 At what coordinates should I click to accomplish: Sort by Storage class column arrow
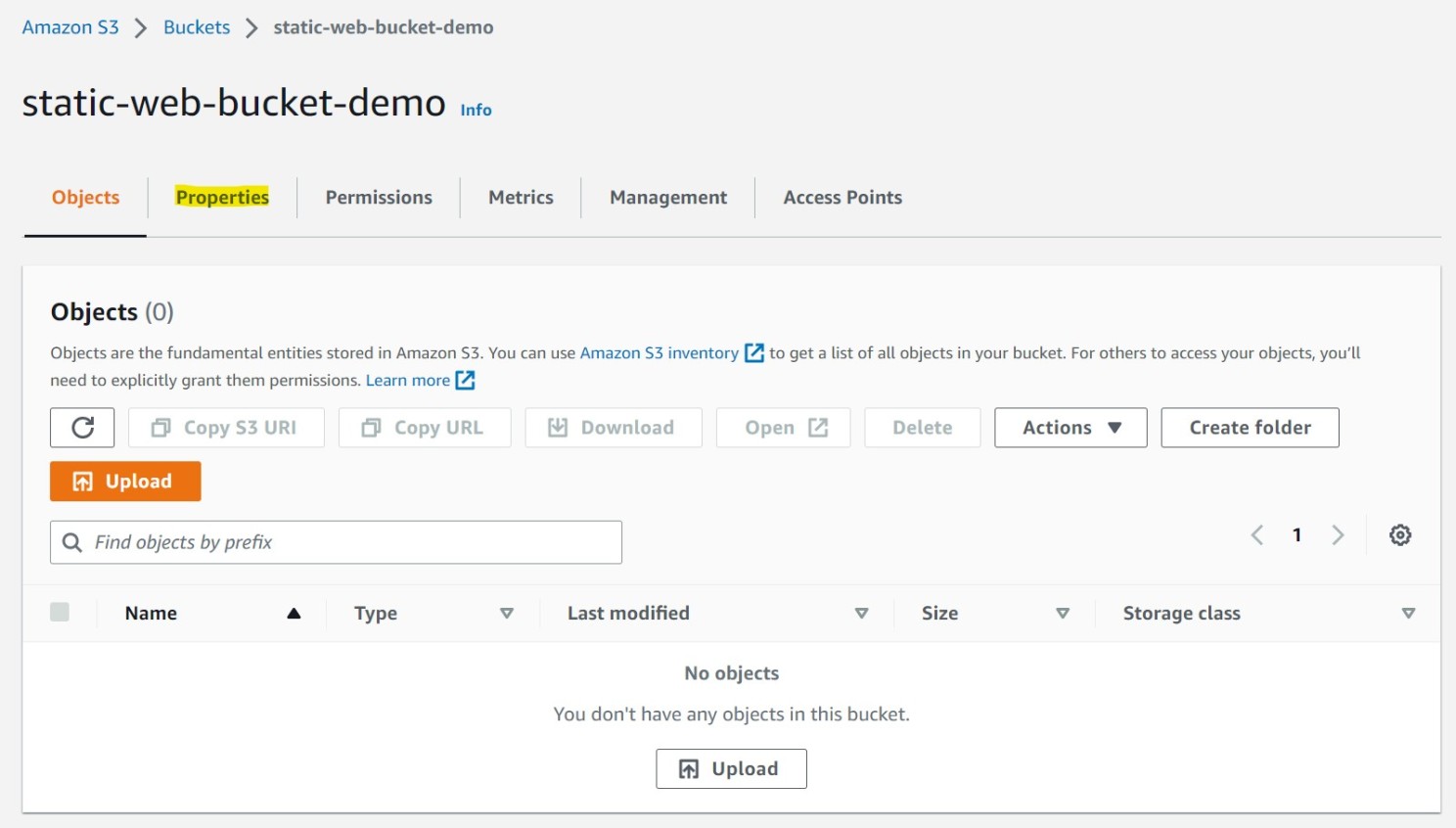point(1408,614)
